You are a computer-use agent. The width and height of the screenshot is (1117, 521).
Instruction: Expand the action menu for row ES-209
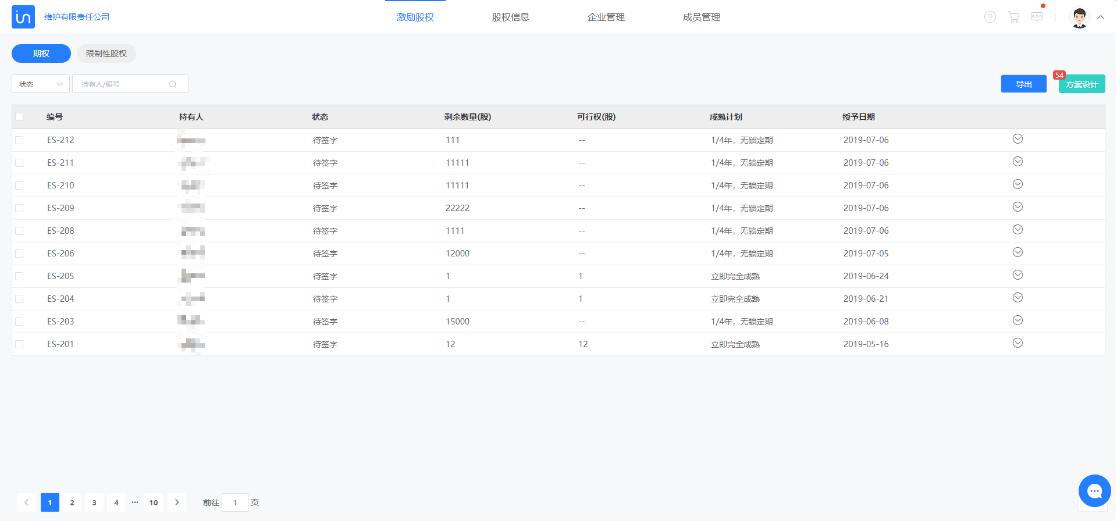point(1018,207)
